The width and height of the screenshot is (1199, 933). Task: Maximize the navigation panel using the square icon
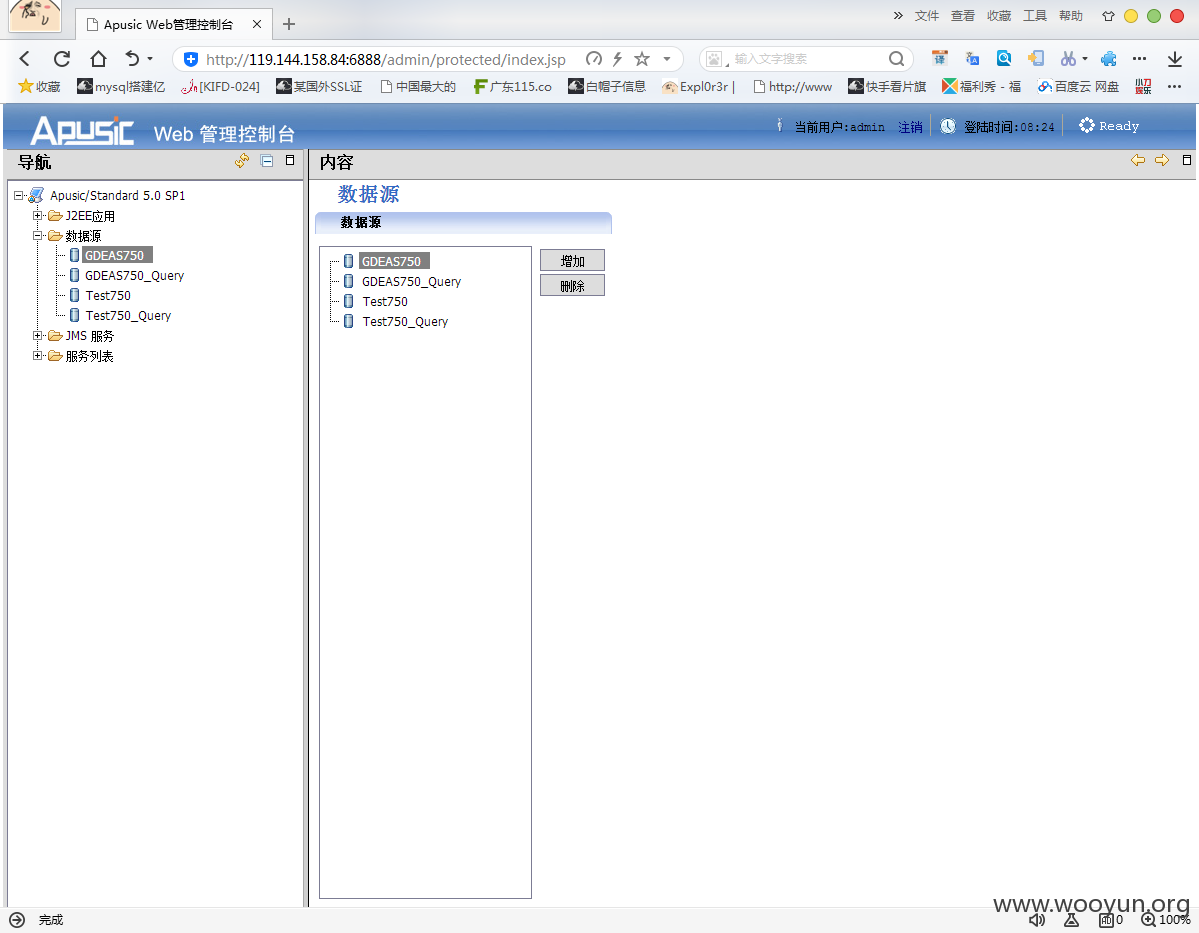point(290,161)
